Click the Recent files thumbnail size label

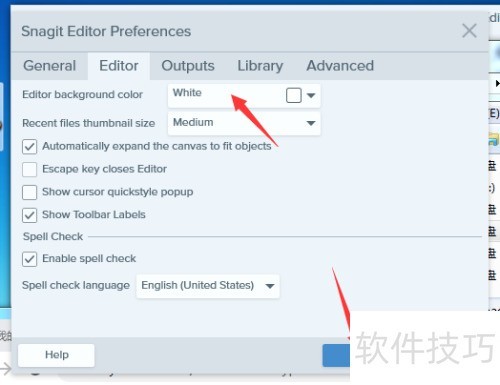[x=88, y=123]
